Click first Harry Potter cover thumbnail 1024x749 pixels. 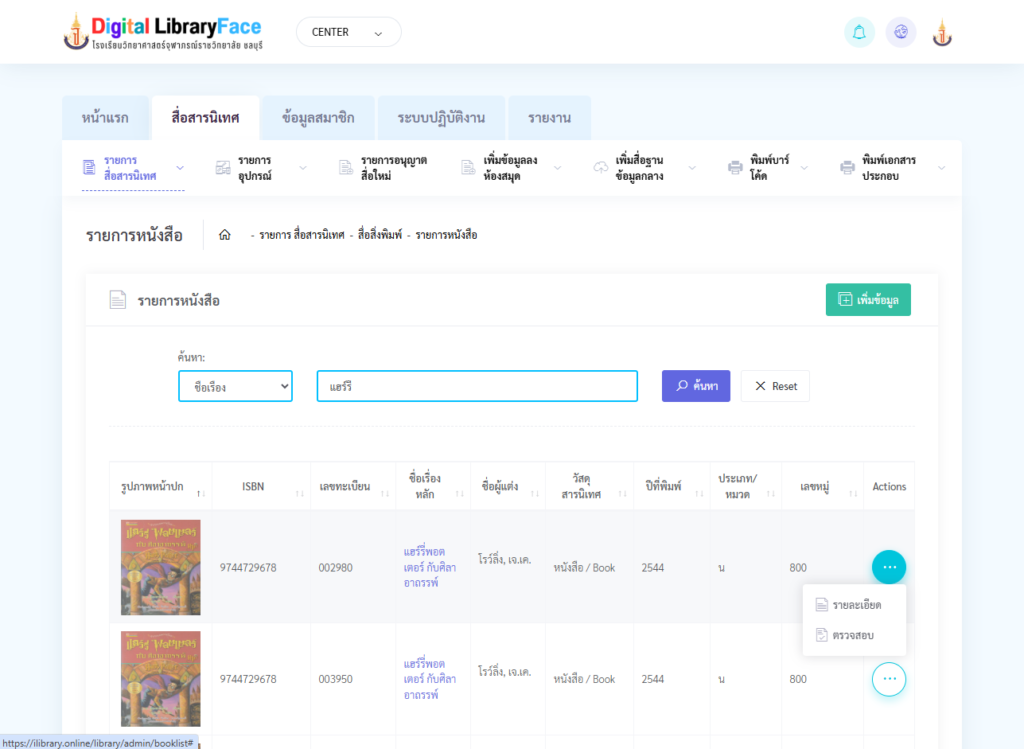[x=160, y=567]
